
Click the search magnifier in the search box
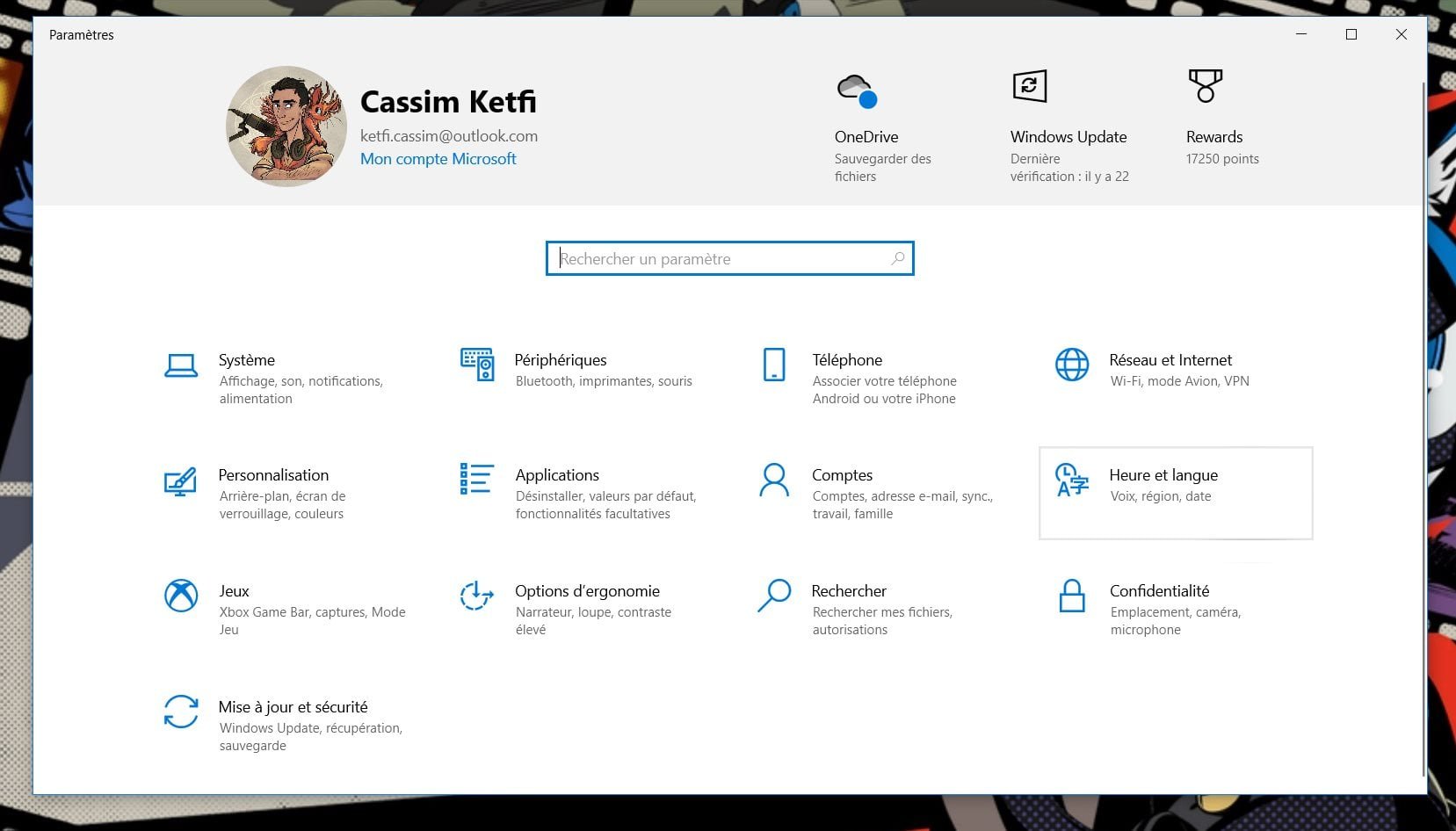[897, 258]
